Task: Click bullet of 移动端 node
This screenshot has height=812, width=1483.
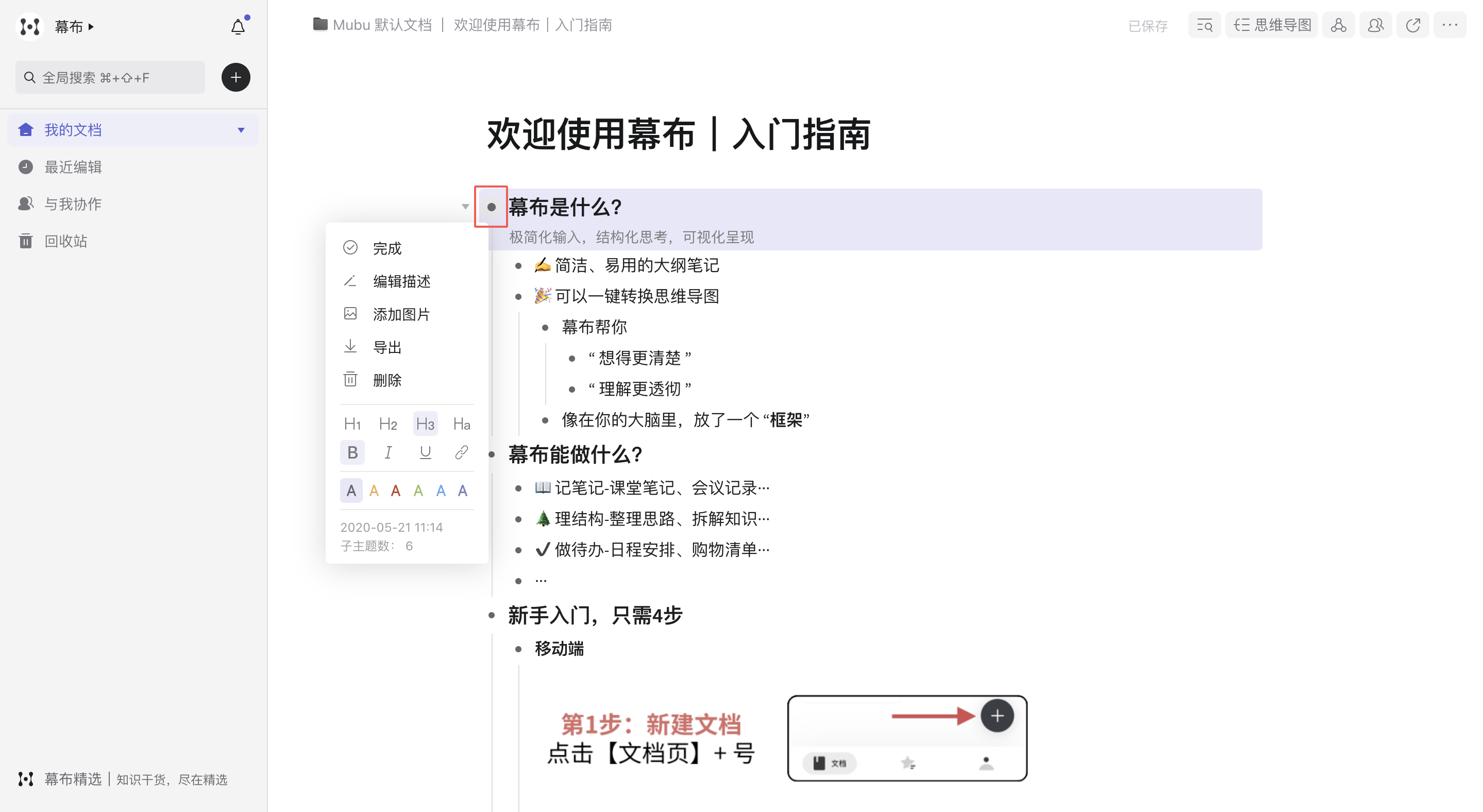Action: pyautogui.click(x=518, y=649)
